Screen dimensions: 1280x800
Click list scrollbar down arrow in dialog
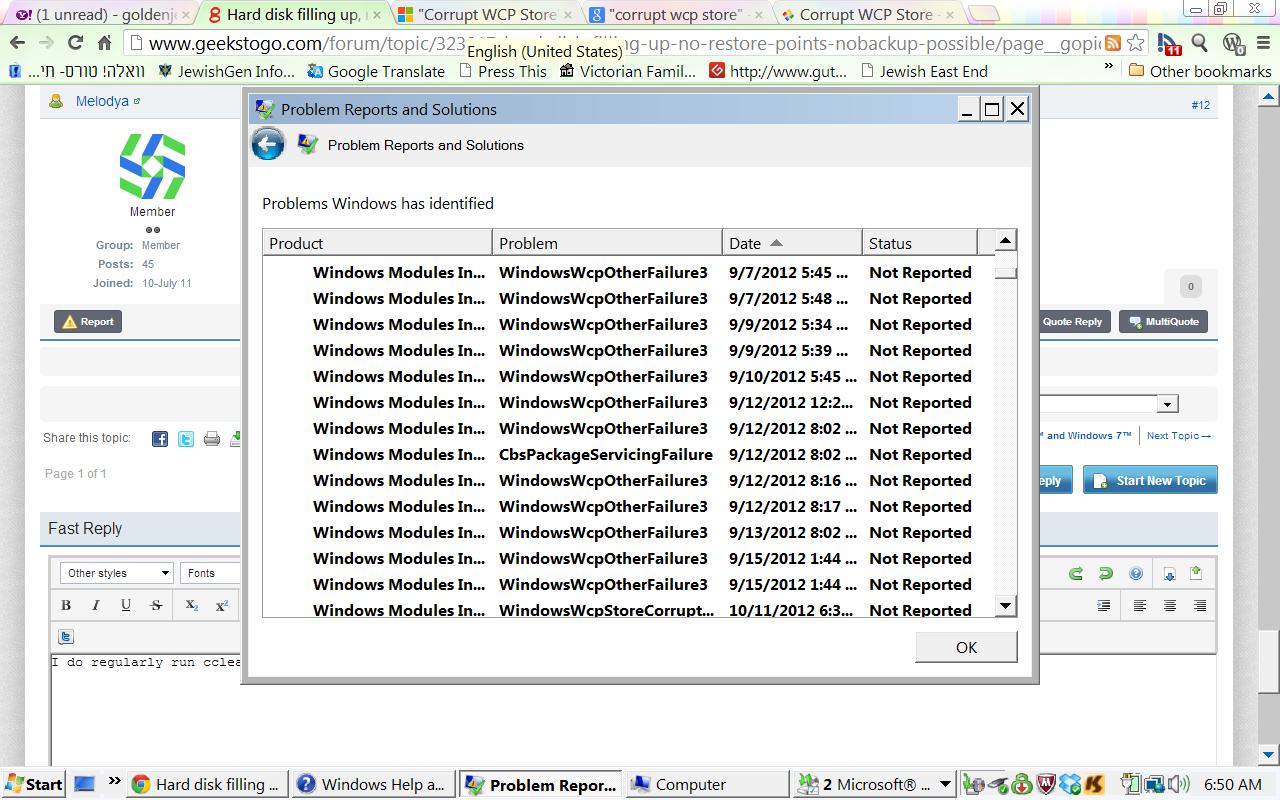1006,605
